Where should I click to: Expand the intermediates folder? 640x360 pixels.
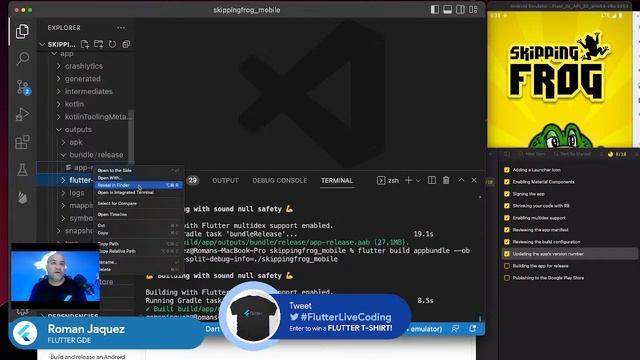[x=59, y=91]
